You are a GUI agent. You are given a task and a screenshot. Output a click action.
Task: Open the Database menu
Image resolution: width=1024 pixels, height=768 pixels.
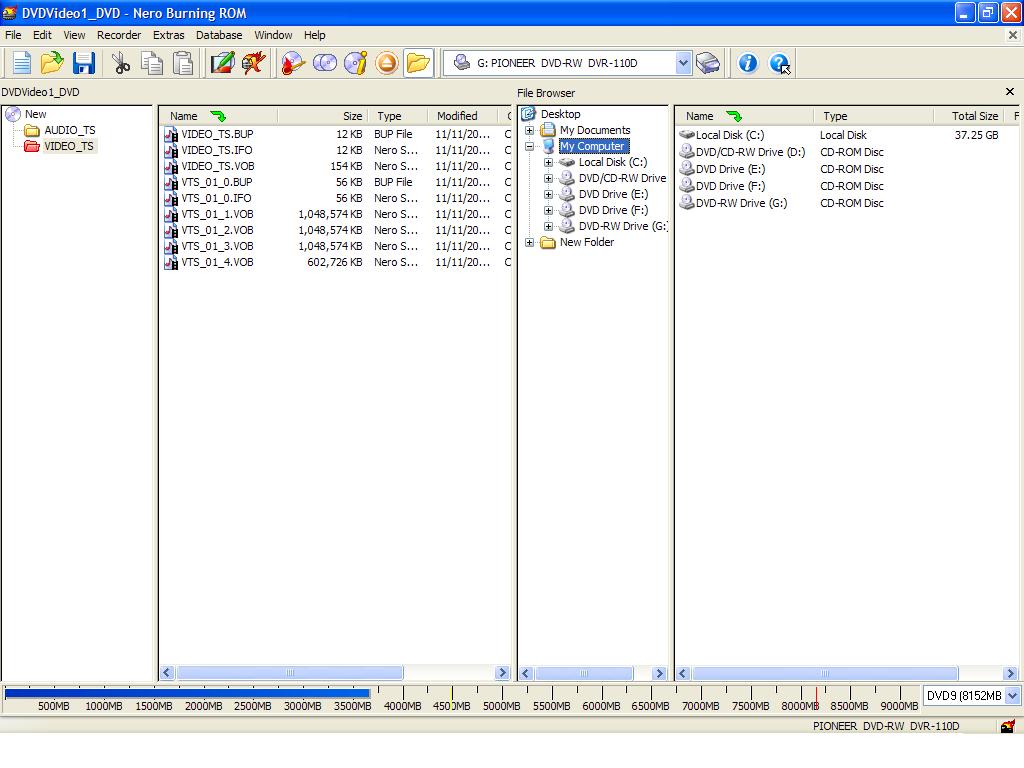point(219,35)
